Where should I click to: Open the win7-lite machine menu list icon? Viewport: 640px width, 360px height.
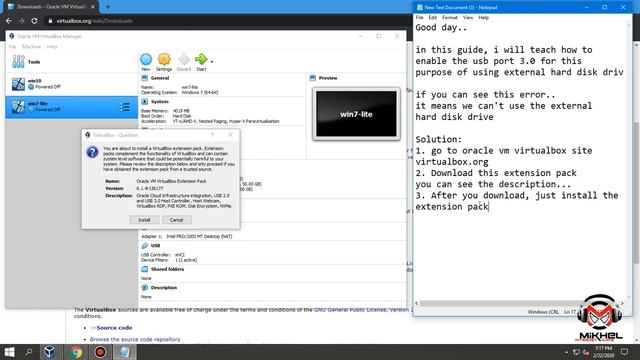click(125, 107)
